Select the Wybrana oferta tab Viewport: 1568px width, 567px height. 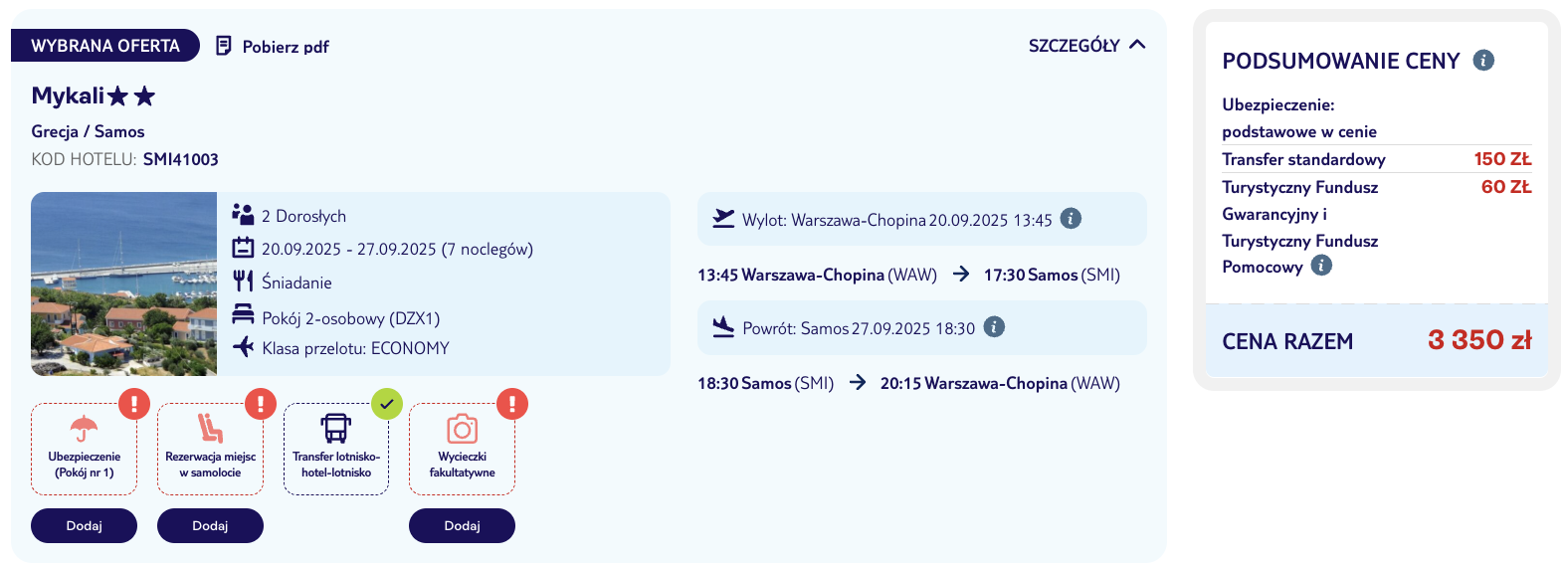coord(105,46)
